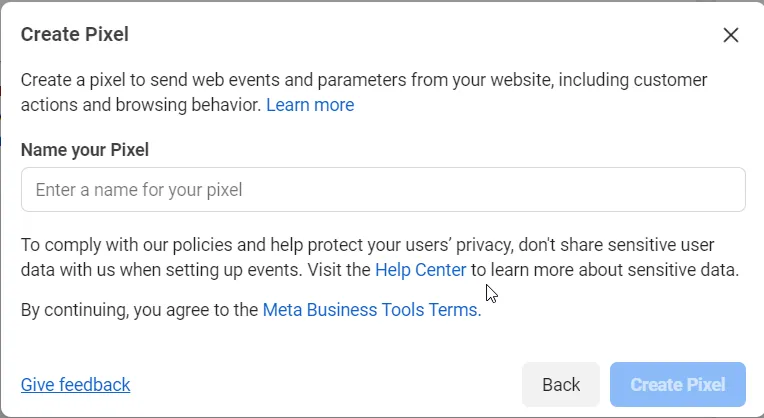Follow the blue link after "browsing behavior"
764x418 pixels.
coord(310,105)
